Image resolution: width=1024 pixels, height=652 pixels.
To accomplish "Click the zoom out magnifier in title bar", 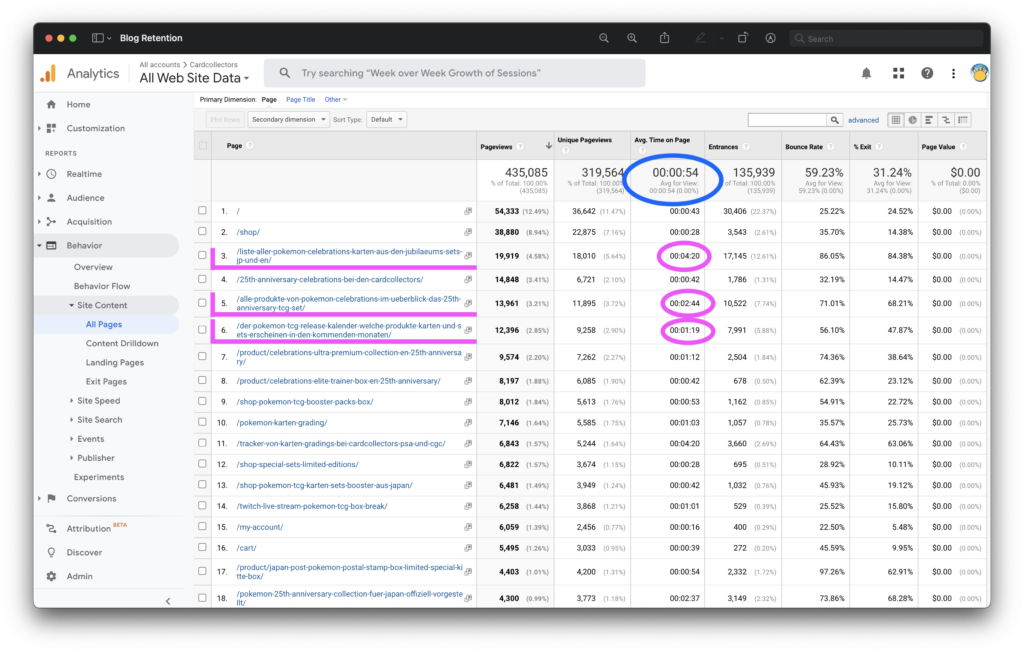I will (604, 38).
